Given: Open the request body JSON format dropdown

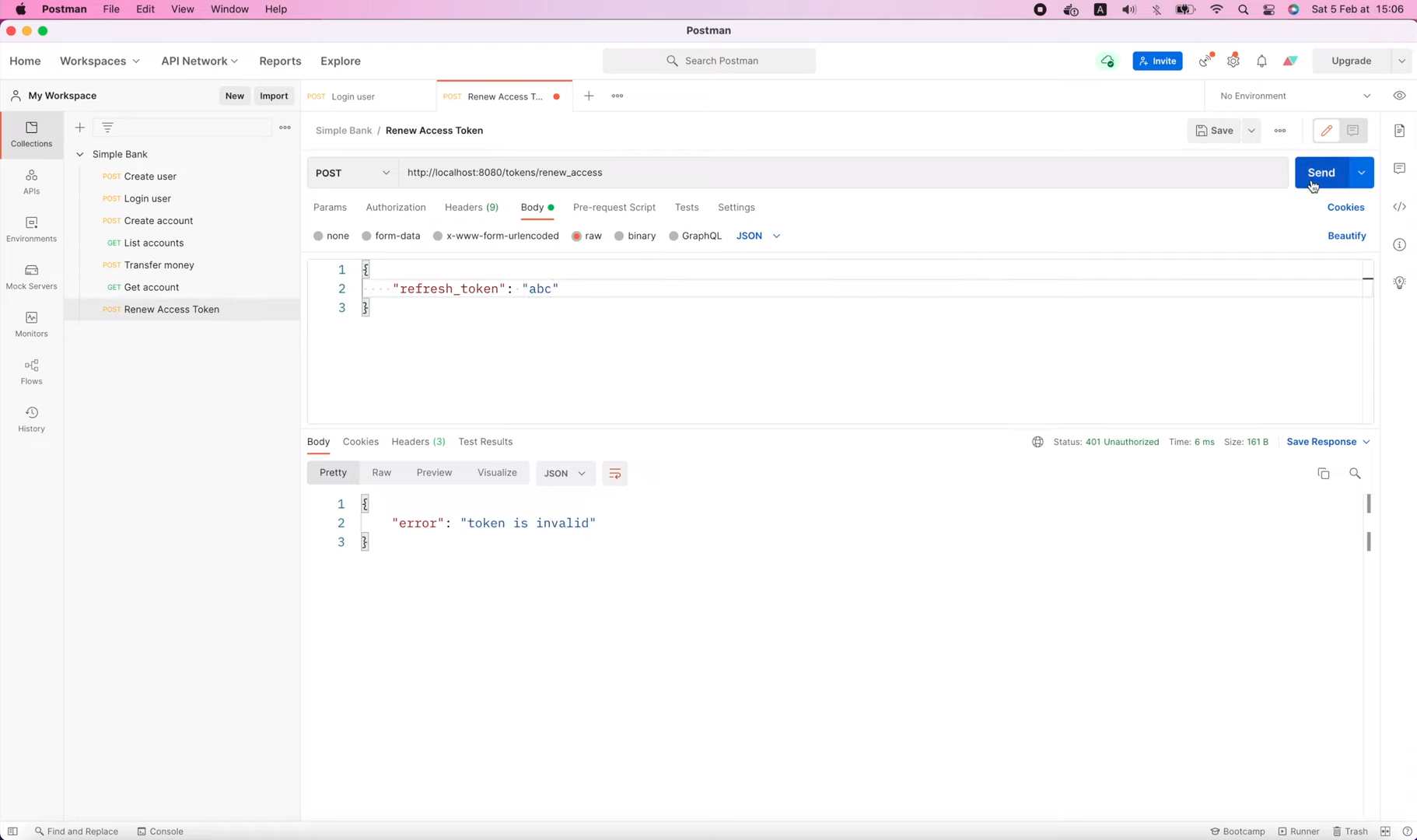Looking at the screenshot, I should click(758, 236).
